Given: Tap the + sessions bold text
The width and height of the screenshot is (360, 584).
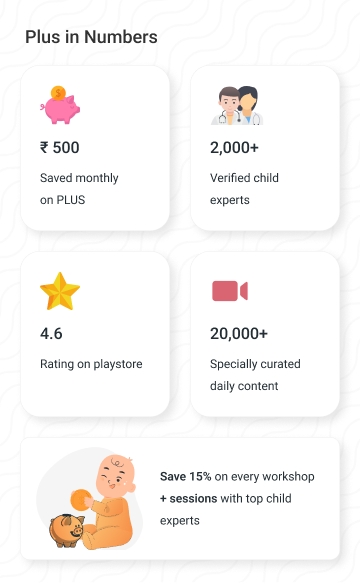Looking at the screenshot, I should 188,498.
